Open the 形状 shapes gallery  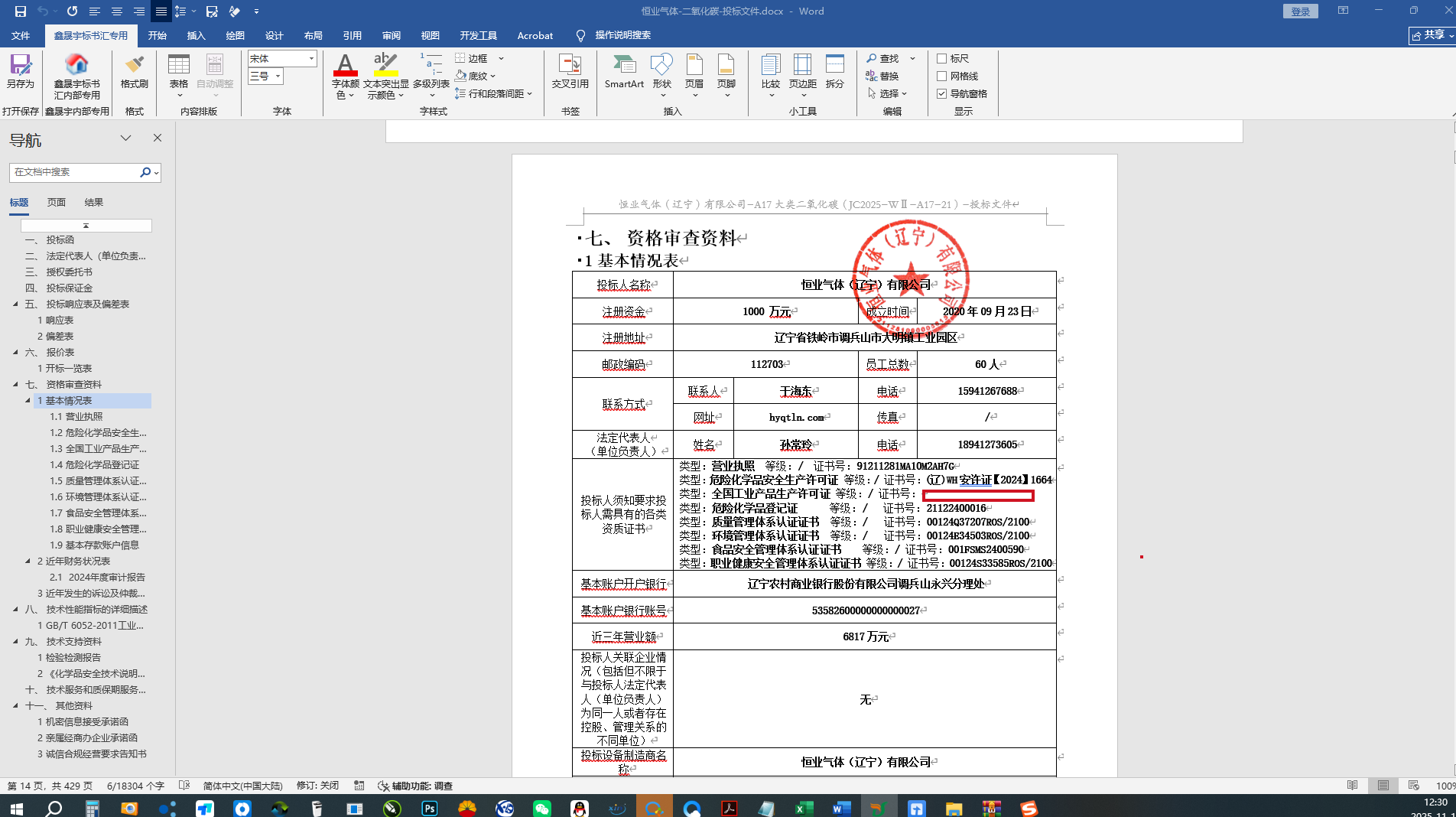tap(662, 75)
